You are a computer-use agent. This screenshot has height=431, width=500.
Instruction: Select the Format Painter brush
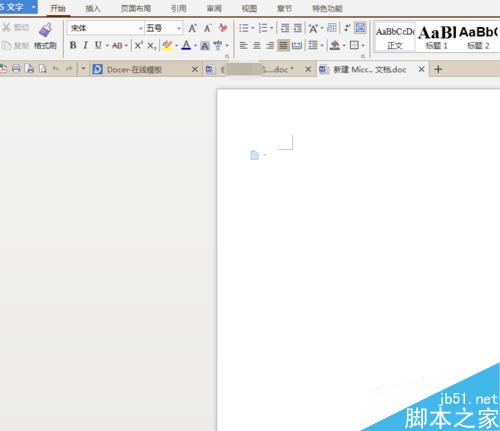tap(45, 36)
